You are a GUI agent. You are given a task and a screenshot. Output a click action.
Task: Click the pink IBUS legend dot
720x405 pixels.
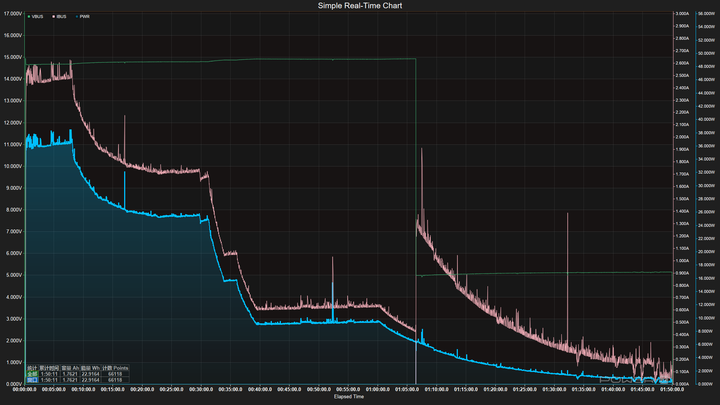click(53, 17)
